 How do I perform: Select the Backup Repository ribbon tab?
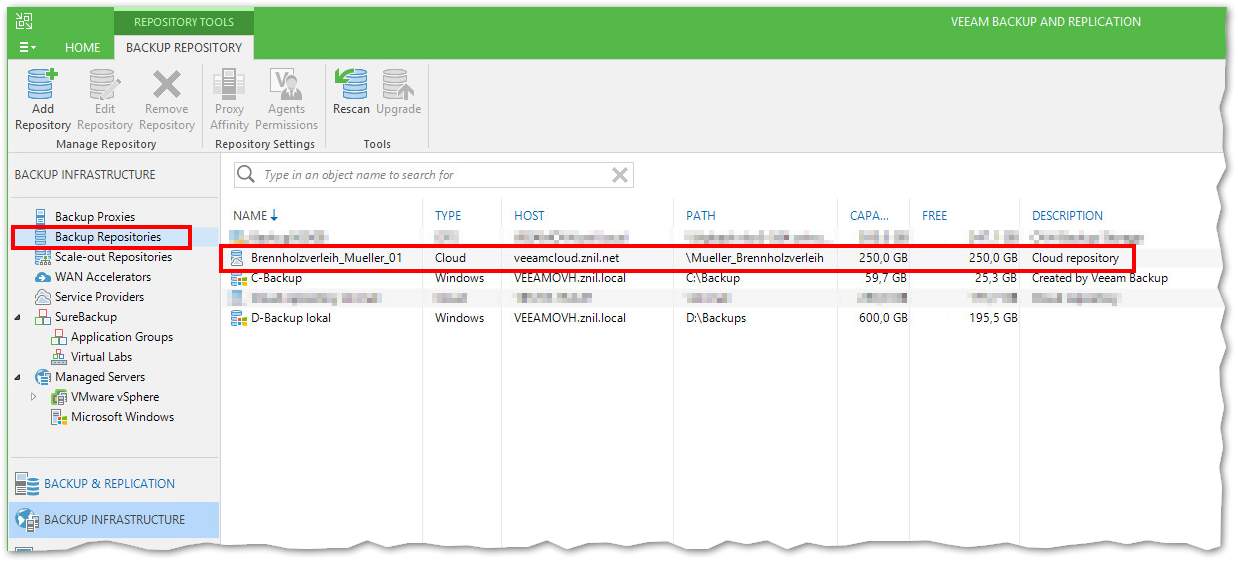point(184,47)
